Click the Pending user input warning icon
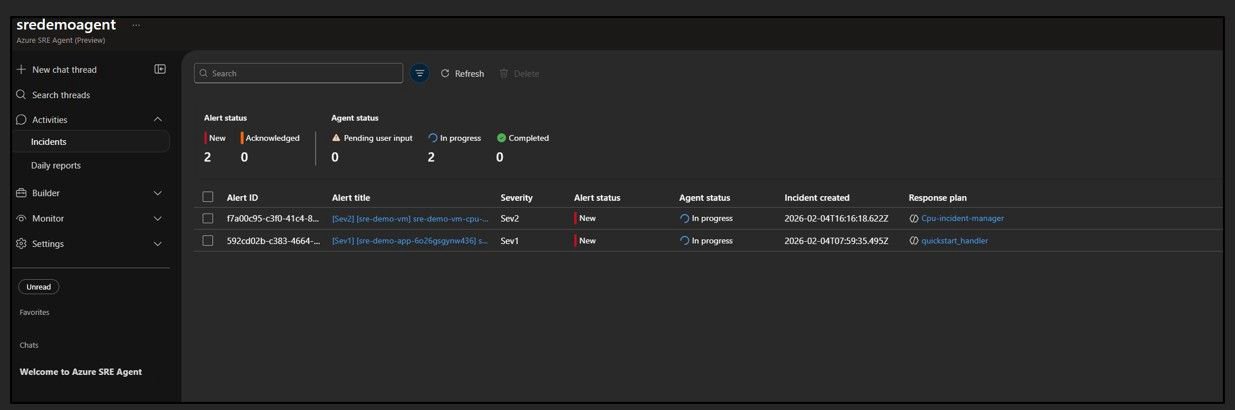This screenshot has width=1235, height=410. pos(336,138)
